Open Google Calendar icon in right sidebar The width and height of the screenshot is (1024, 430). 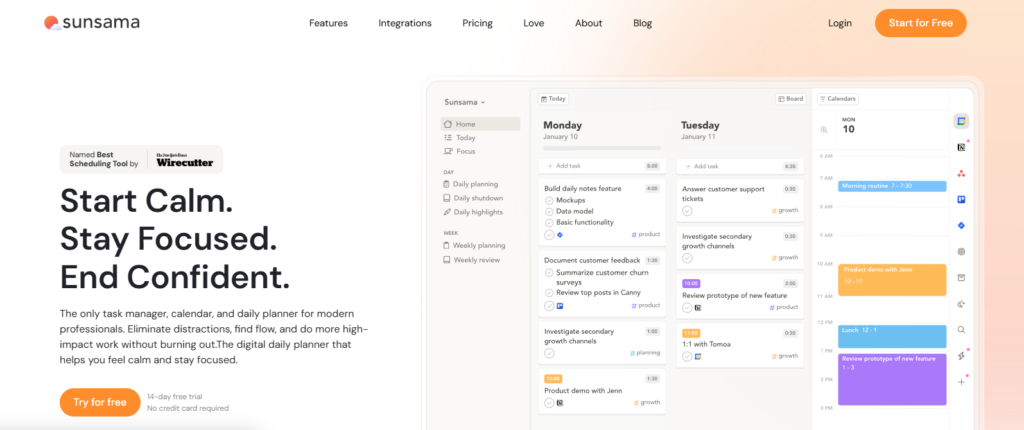[961, 120]
